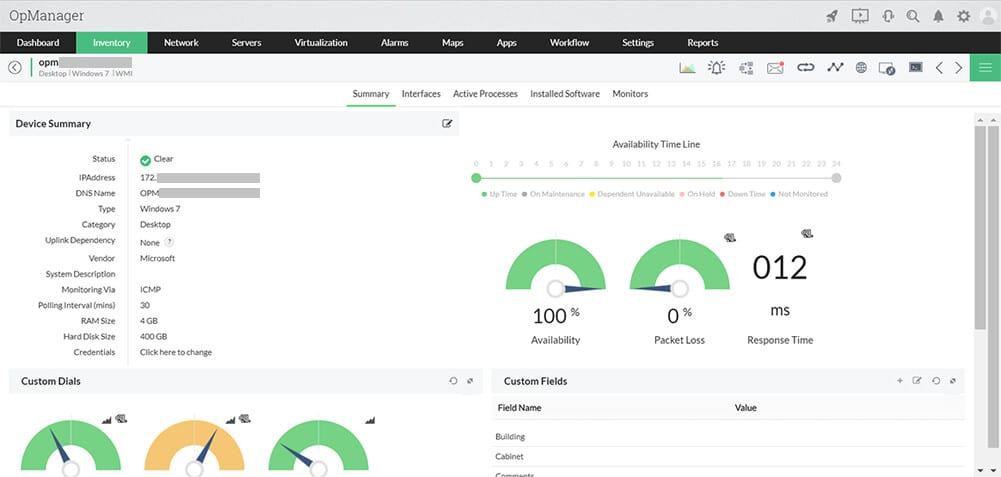Expand the Custom Fields panel
This screenshot has height=477, width=1001.
point(952,381)
